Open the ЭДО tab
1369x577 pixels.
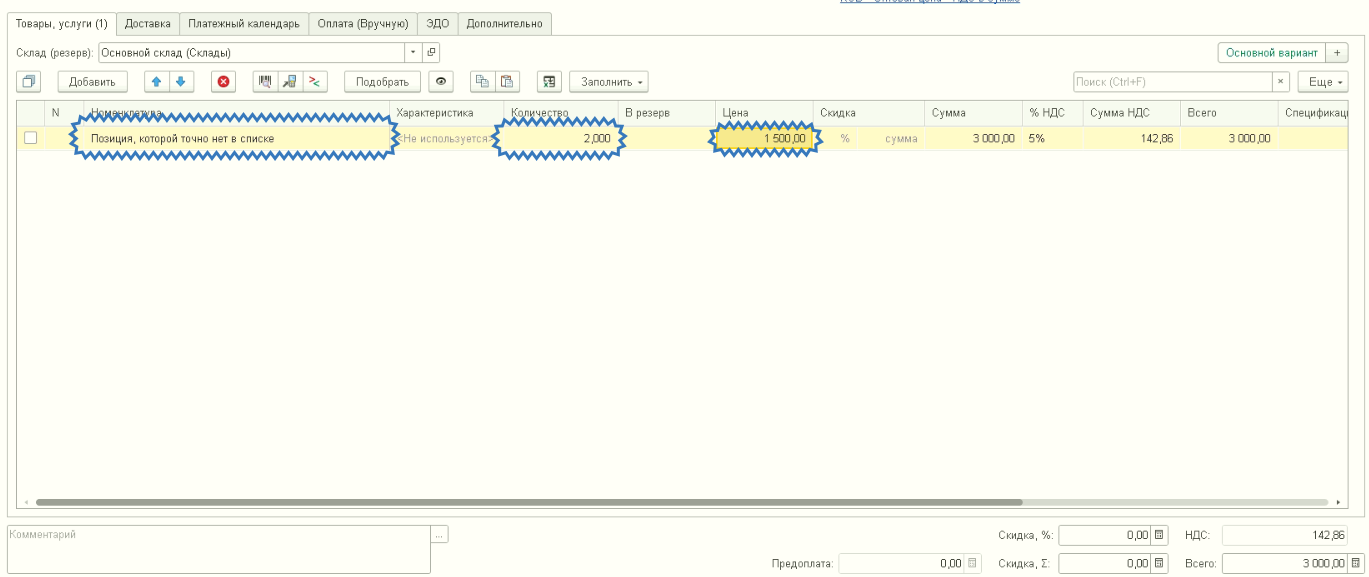click(438, 23)
